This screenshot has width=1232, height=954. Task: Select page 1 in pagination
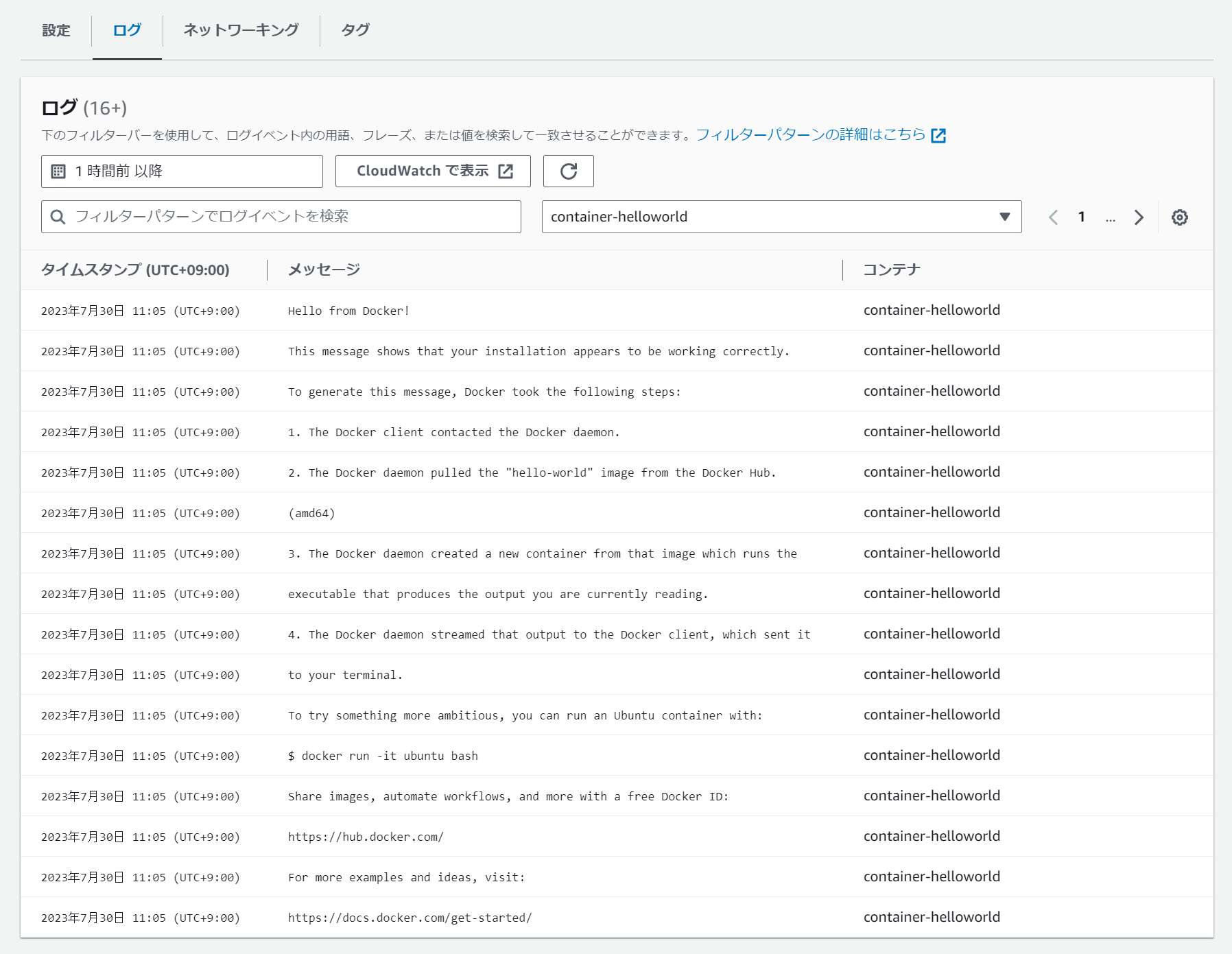click(1081, 217)
